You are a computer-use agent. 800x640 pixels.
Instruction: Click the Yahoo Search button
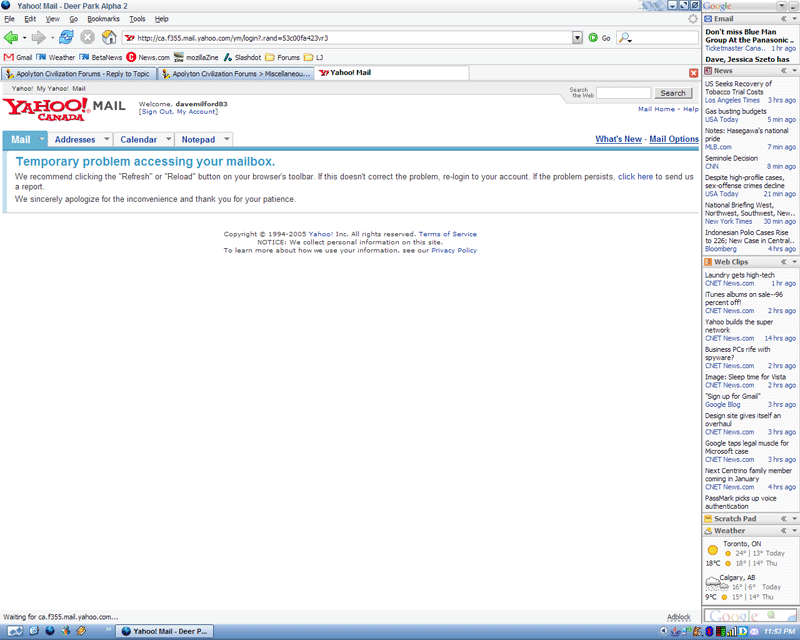[672, 93]
